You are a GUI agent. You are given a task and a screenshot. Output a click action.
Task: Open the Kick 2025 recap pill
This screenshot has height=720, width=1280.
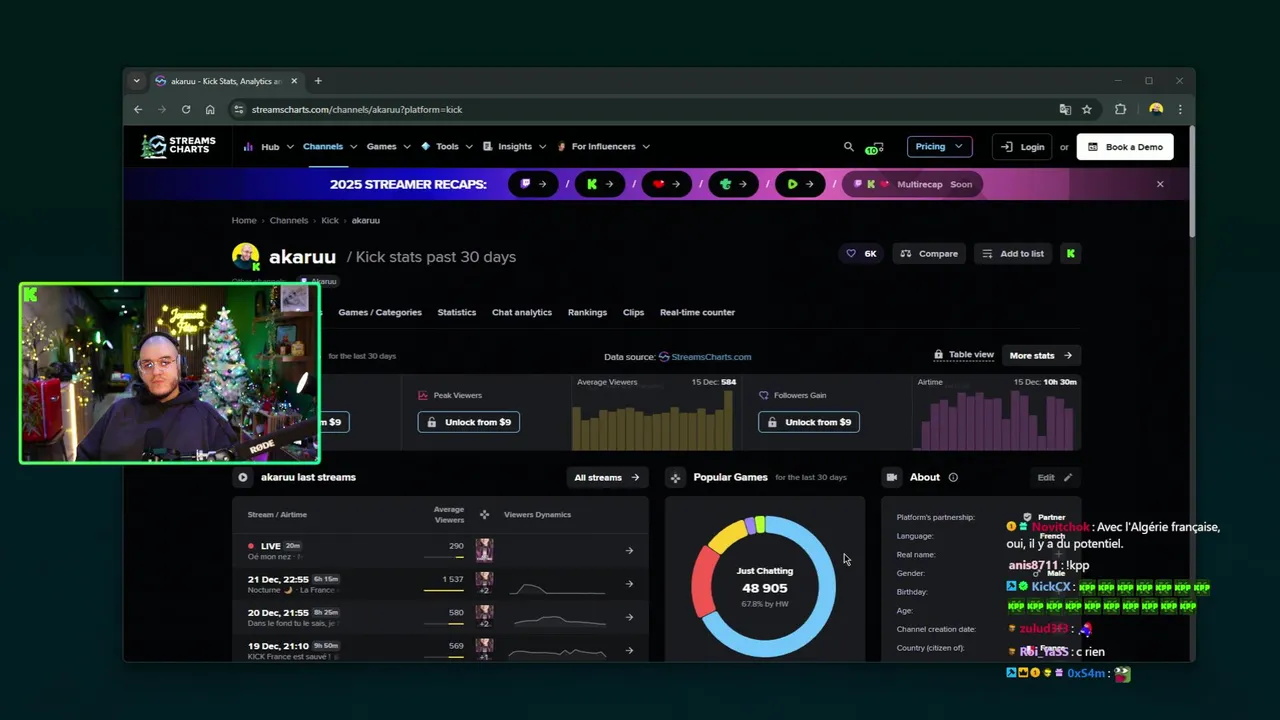tap(600, 184)
